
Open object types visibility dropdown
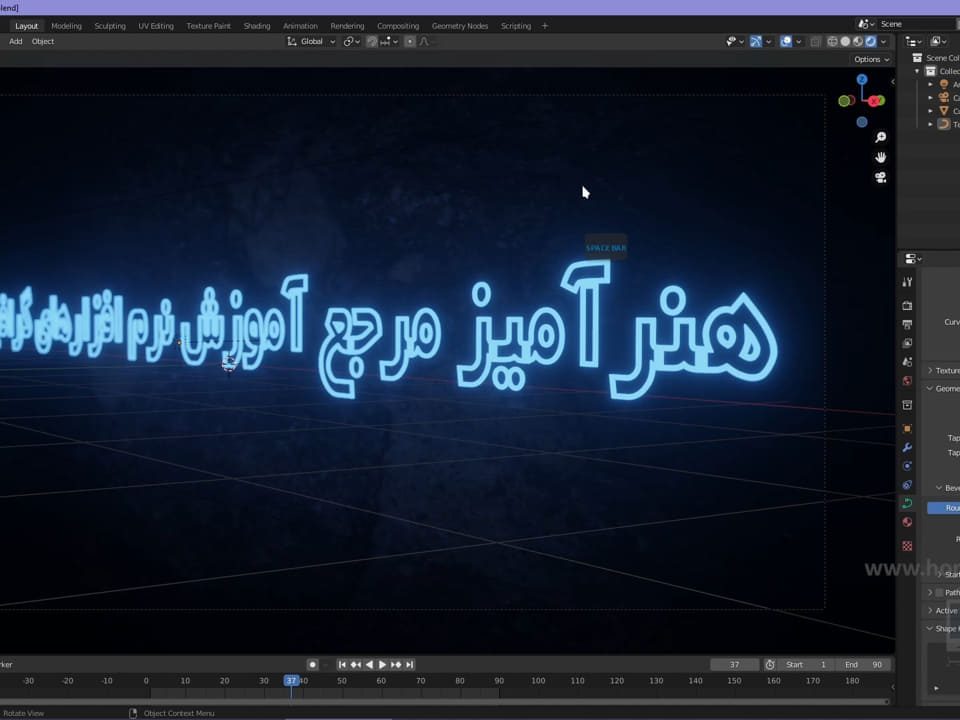coord(735,42)
